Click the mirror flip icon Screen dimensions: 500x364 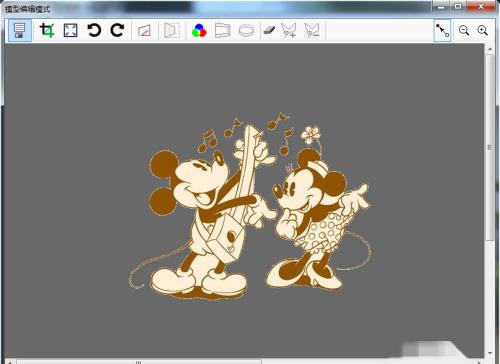(x=172, y=30)
